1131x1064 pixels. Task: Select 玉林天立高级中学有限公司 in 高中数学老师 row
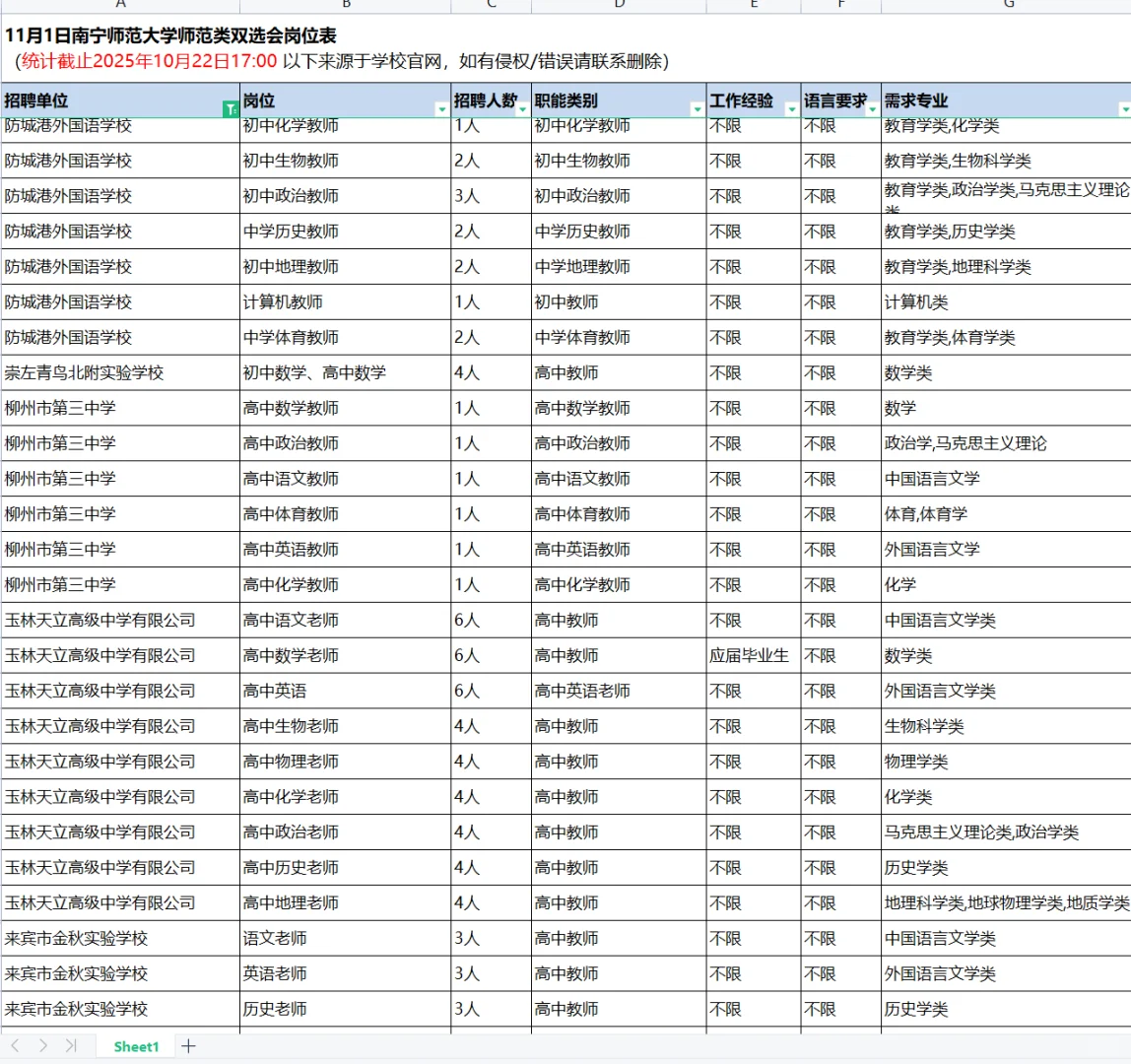tap(120, 656)
